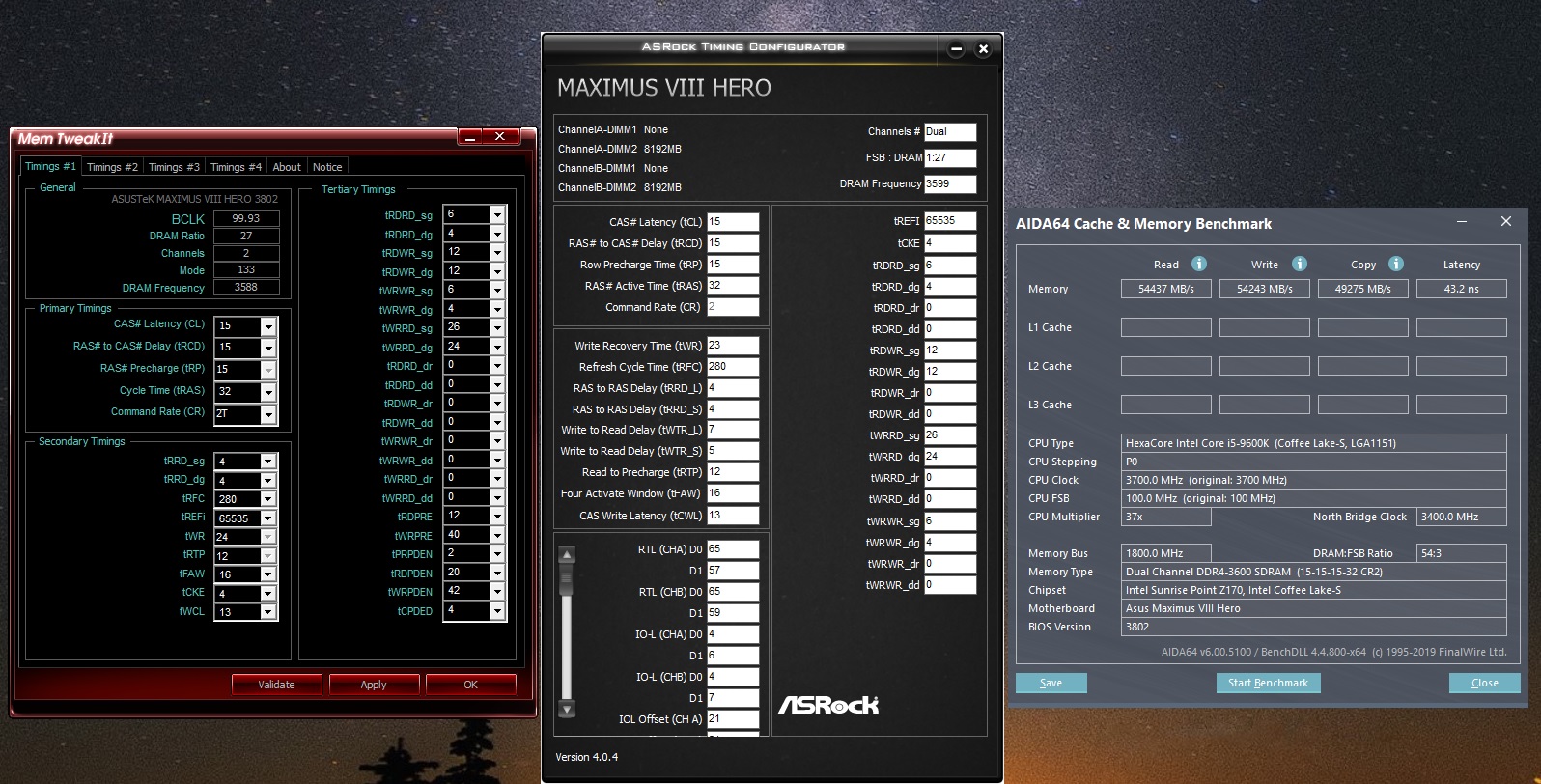Open tCKE dropdown in Mem TweakIt
Screen dimensions: 1541x784
(268, 594)
